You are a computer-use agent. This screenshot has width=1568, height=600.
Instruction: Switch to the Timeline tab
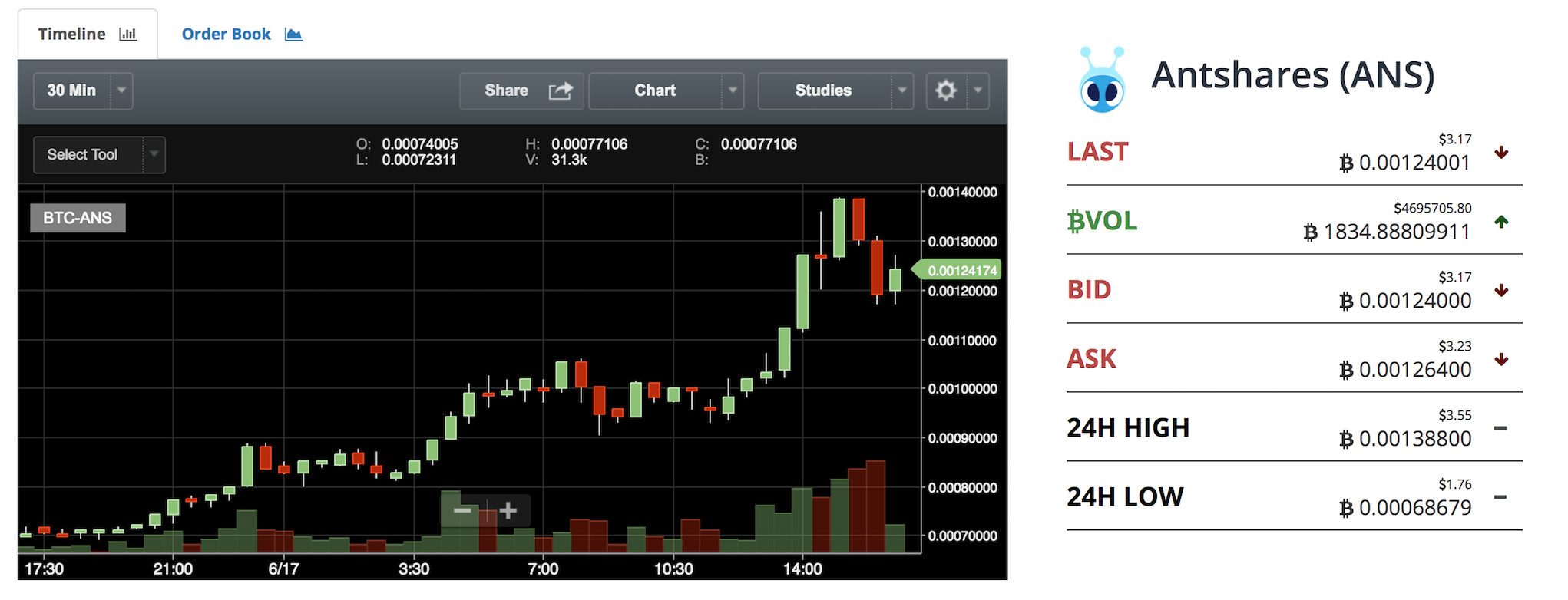tap(88, 34)
